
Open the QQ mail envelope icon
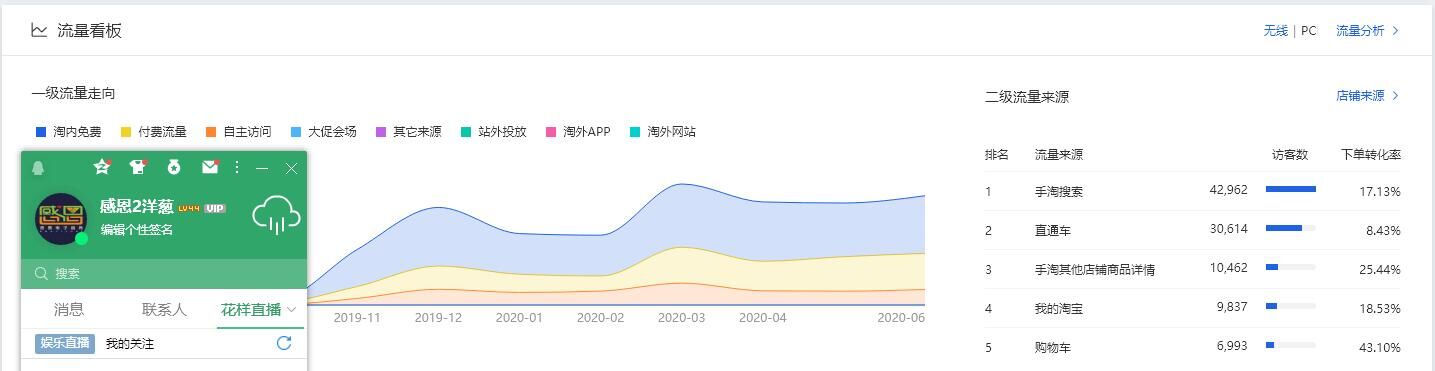coord(210,167)
